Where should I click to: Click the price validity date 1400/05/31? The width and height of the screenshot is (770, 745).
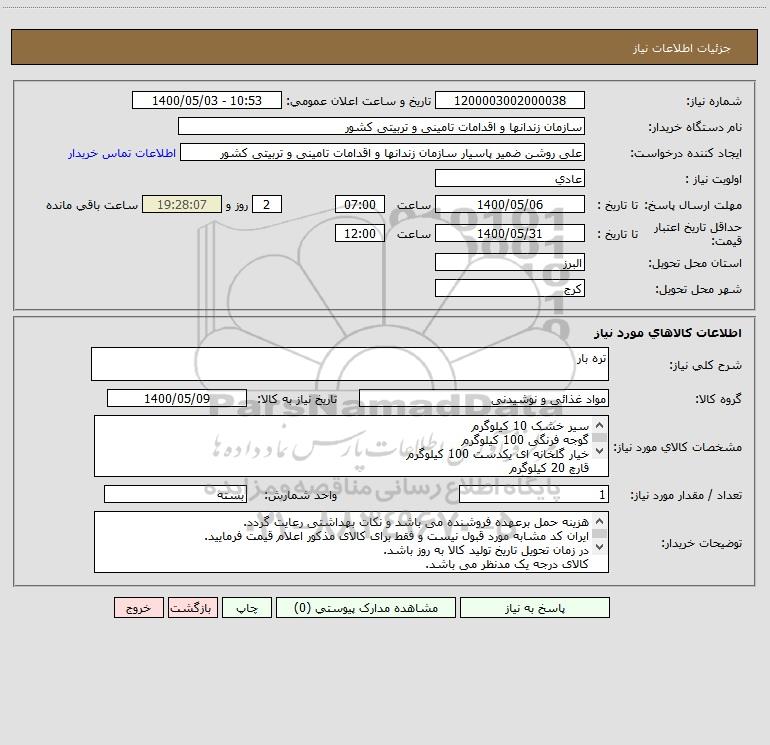(x=510, y=233)
